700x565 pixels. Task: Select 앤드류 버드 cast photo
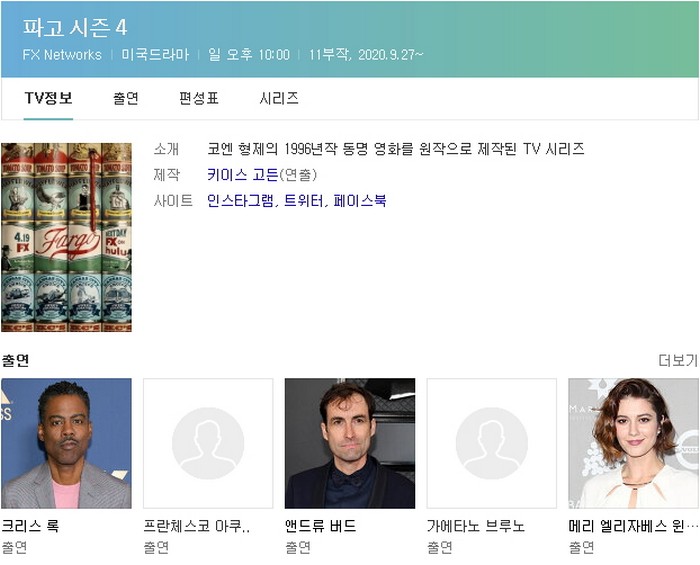350,443
